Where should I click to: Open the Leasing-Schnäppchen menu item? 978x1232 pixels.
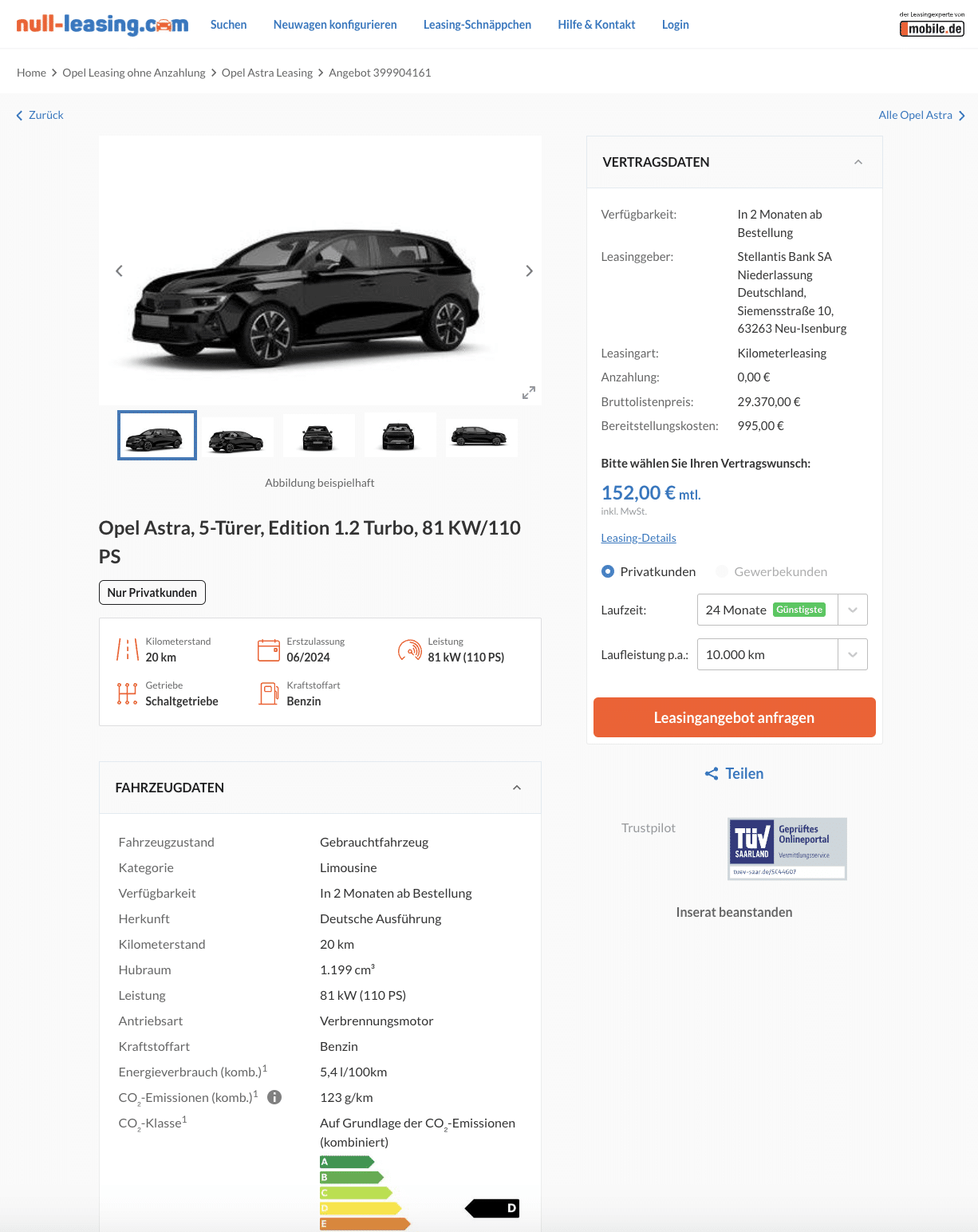coord(477,25)
